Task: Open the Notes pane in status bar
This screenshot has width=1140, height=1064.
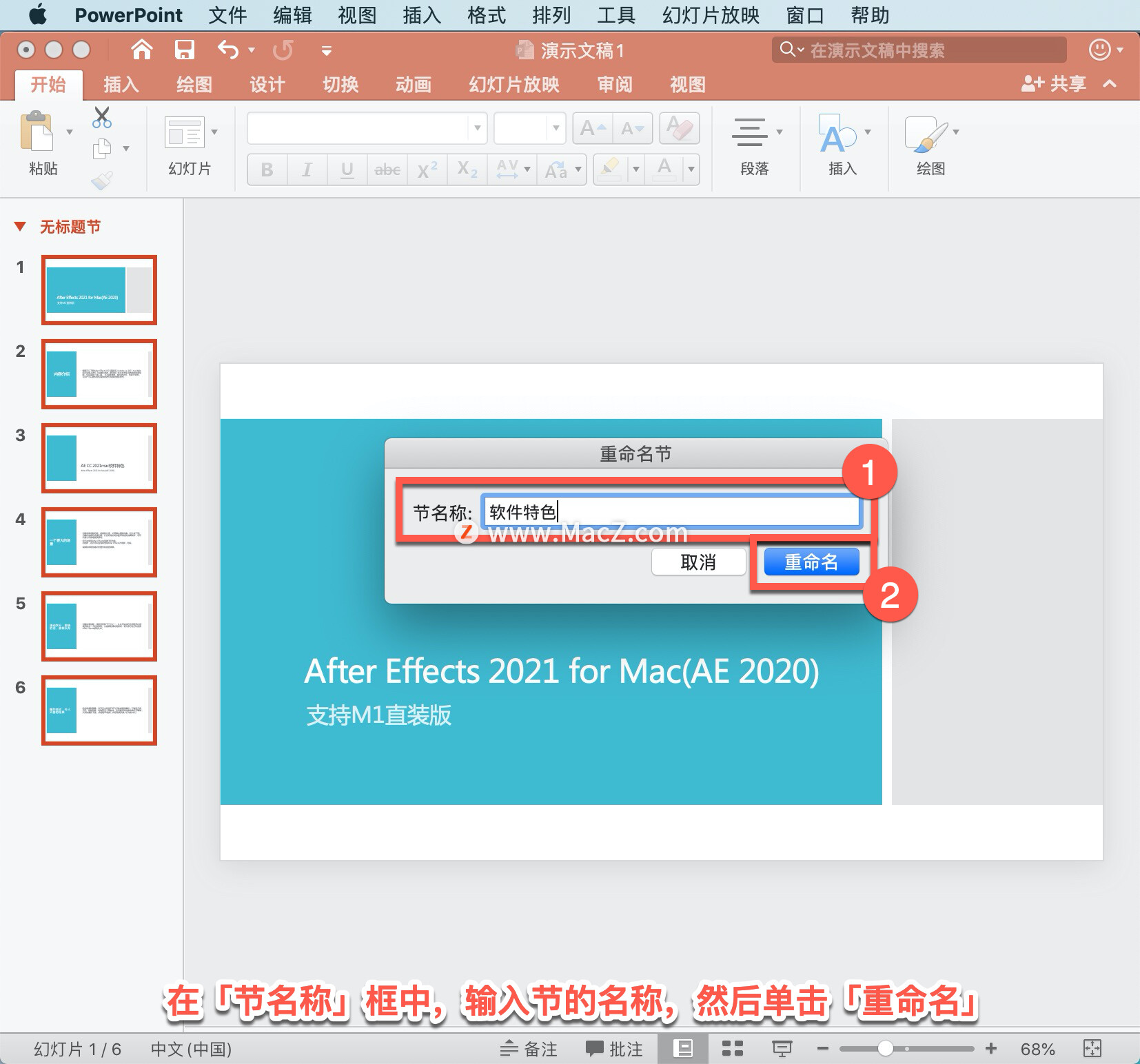Action: coord(529,1049)
